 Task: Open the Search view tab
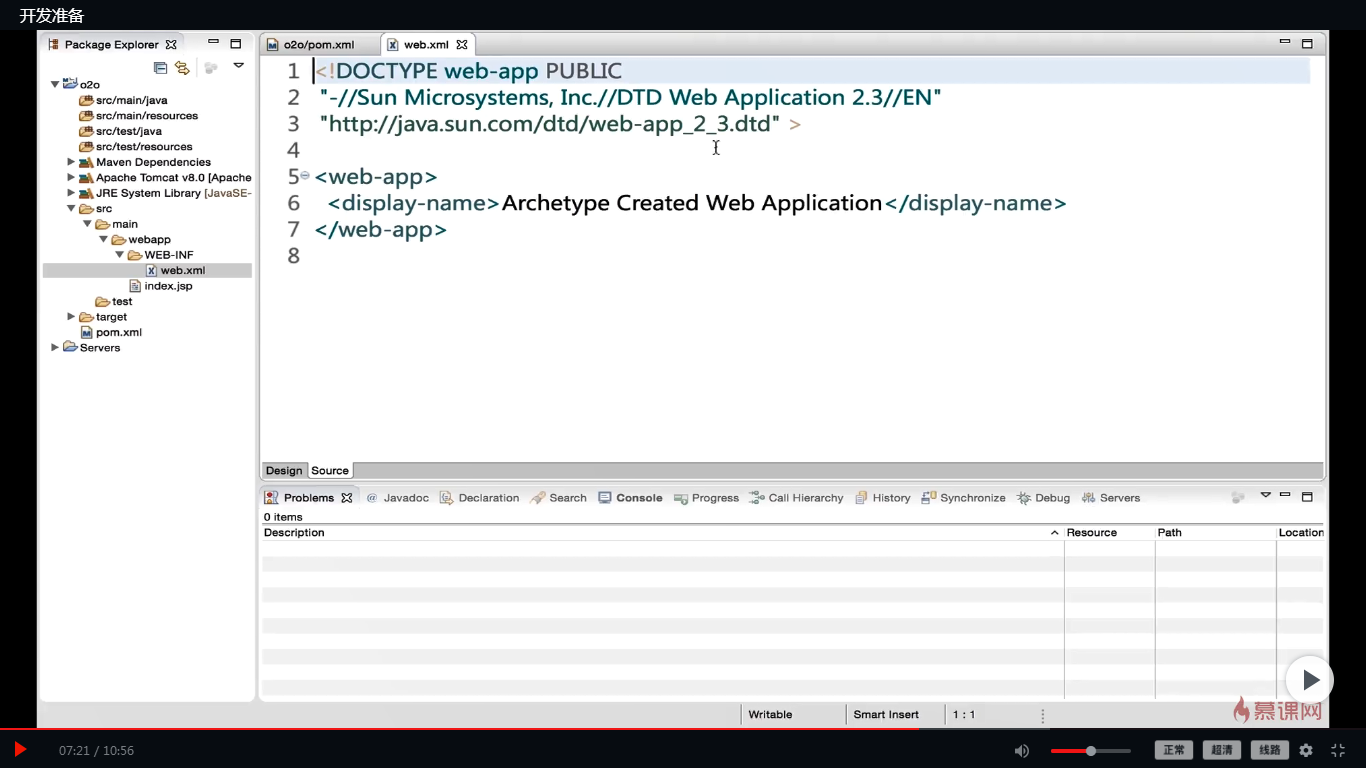(x=559, y=498)
